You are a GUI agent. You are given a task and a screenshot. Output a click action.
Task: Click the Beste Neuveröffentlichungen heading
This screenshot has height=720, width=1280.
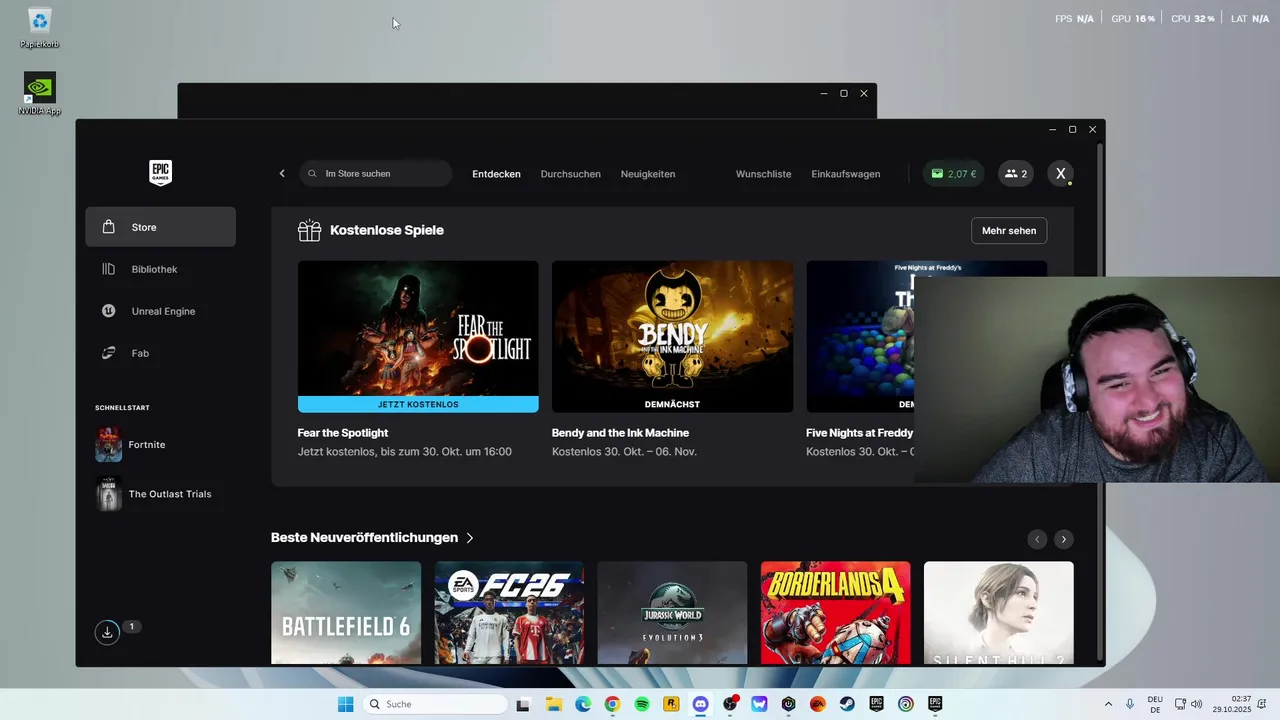pos(364,538)
